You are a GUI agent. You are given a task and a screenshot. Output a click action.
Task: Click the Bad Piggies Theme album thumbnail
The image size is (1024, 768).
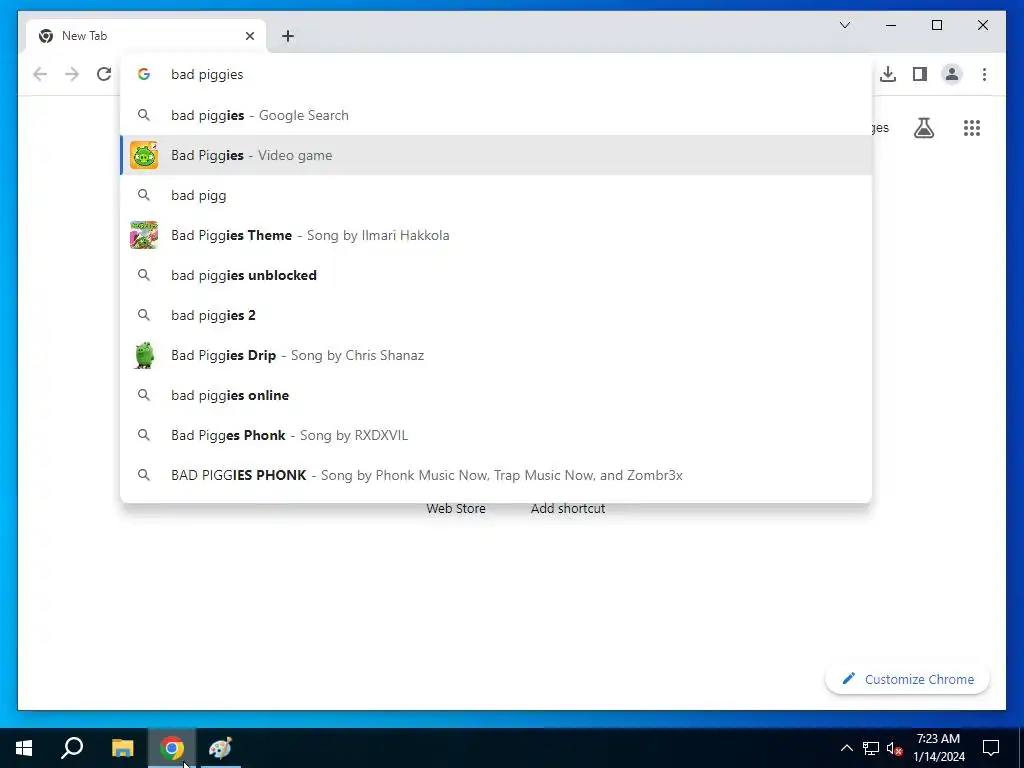click(144, 235)
